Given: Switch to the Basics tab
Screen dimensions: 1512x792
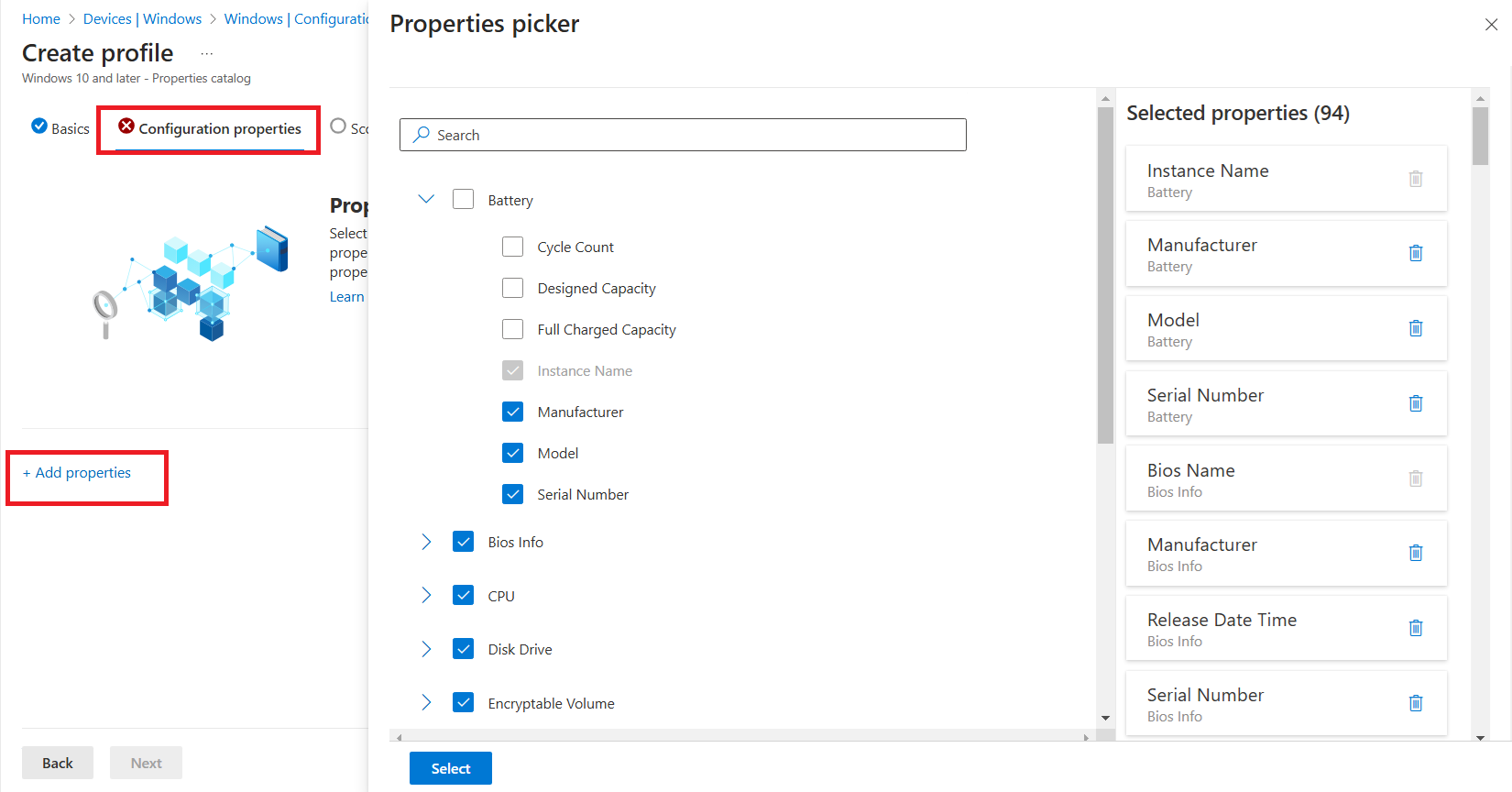Looking at the screenshot, I should point(60,128).
